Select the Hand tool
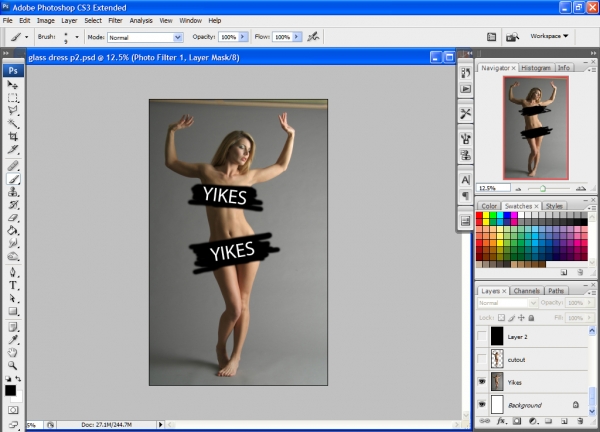The height and width of the screenshot is (432, 600). pyautogui.click(x=13, y=352)
